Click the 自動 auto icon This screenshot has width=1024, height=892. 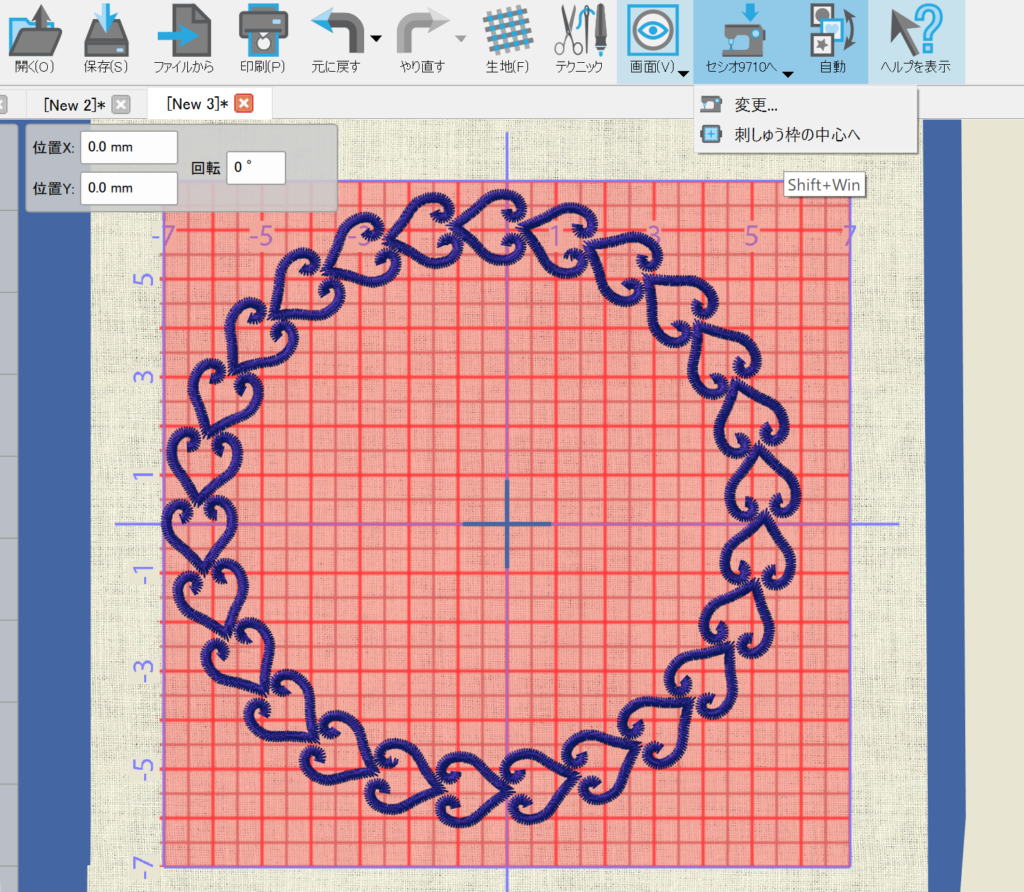[x=831, y=40]
